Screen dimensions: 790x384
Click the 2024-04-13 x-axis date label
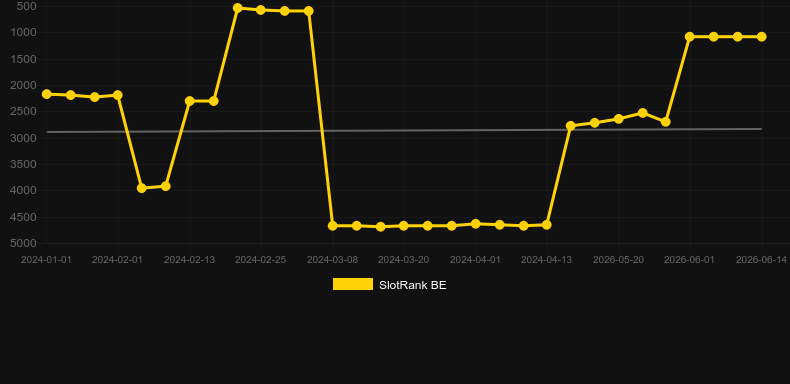[547, 260]
